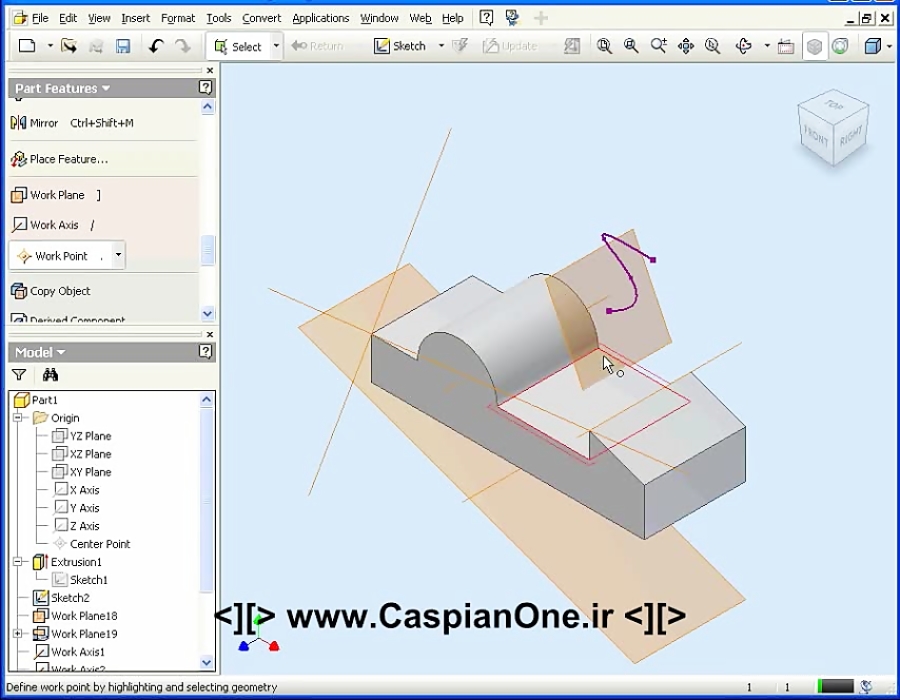Click the Update button
Screen dimensions: 900x700
pos(510,46)
